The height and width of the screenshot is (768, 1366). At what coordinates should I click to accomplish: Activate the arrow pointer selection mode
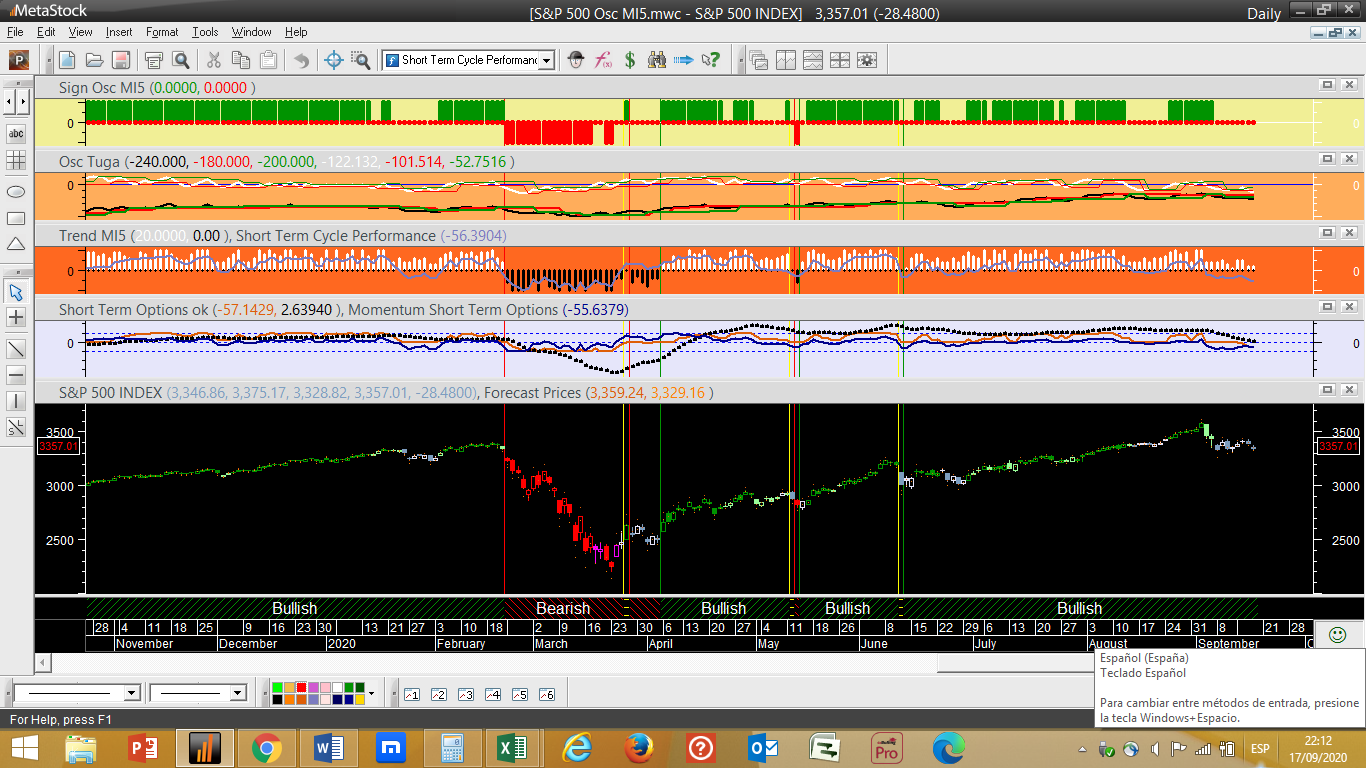pos(16,292)
